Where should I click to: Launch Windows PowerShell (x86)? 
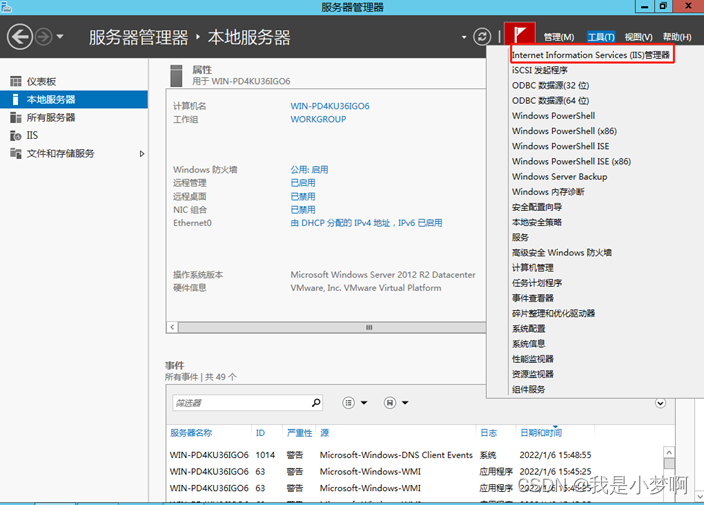click(x=564, y=131)
